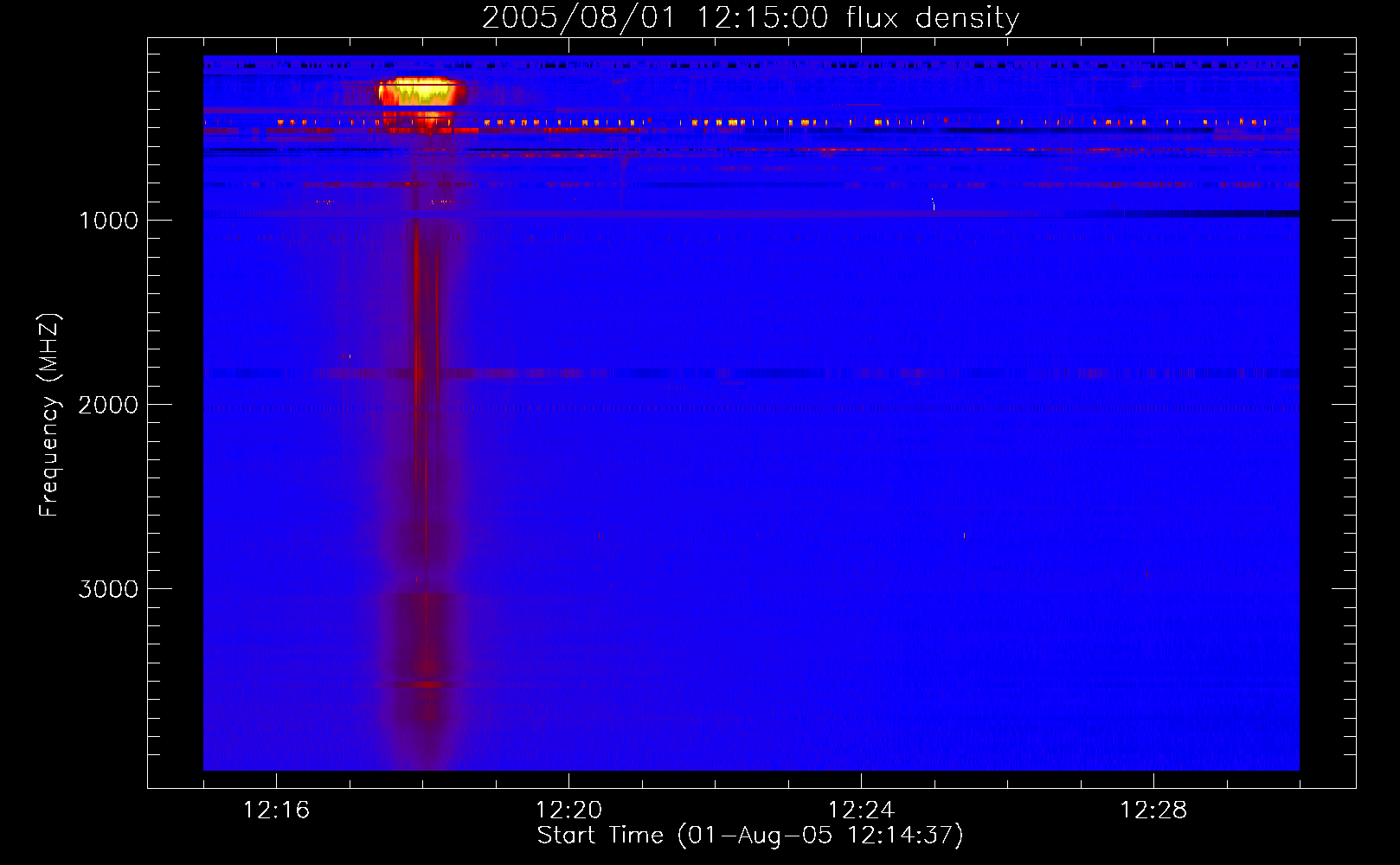Screen dimensions: 1400x865
Task: Click the bright yellow burst in the spectrogram
Action: coord(421,92)
